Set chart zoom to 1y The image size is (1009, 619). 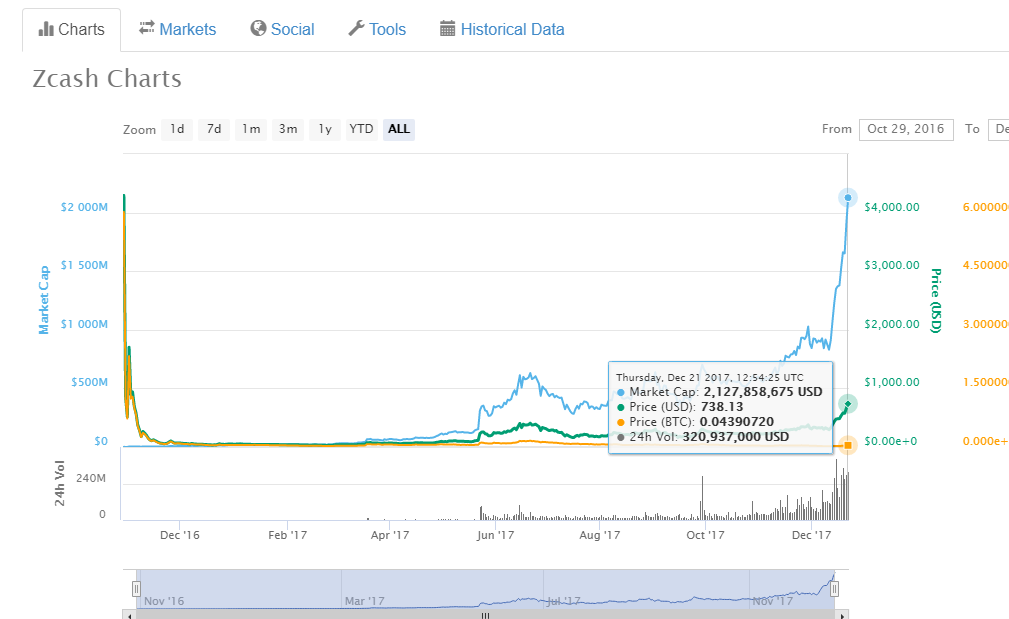325,129
